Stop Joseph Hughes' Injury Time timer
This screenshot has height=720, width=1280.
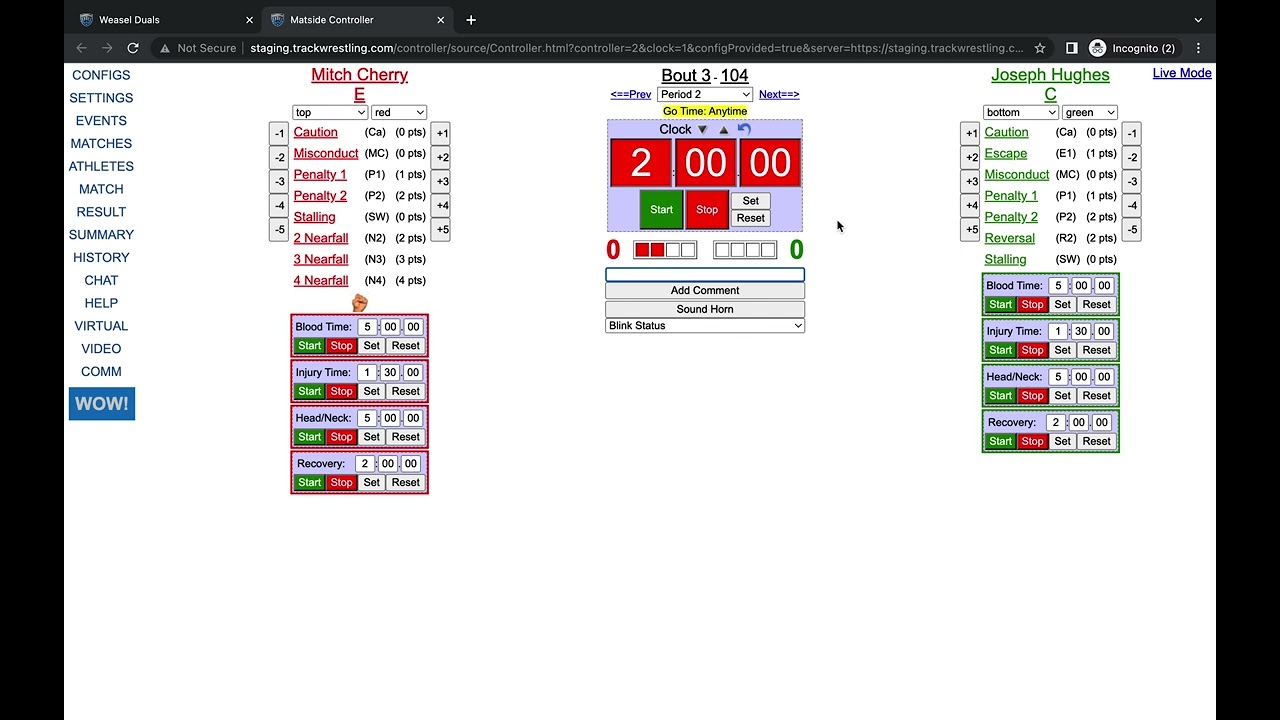pyautogui.click(x=1032, y=350)
